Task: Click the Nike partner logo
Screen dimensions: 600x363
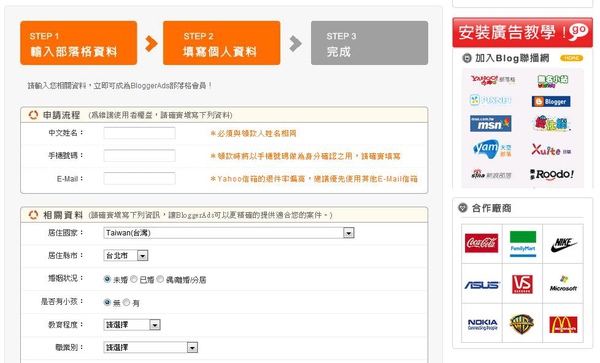Action: click(564, 244)
